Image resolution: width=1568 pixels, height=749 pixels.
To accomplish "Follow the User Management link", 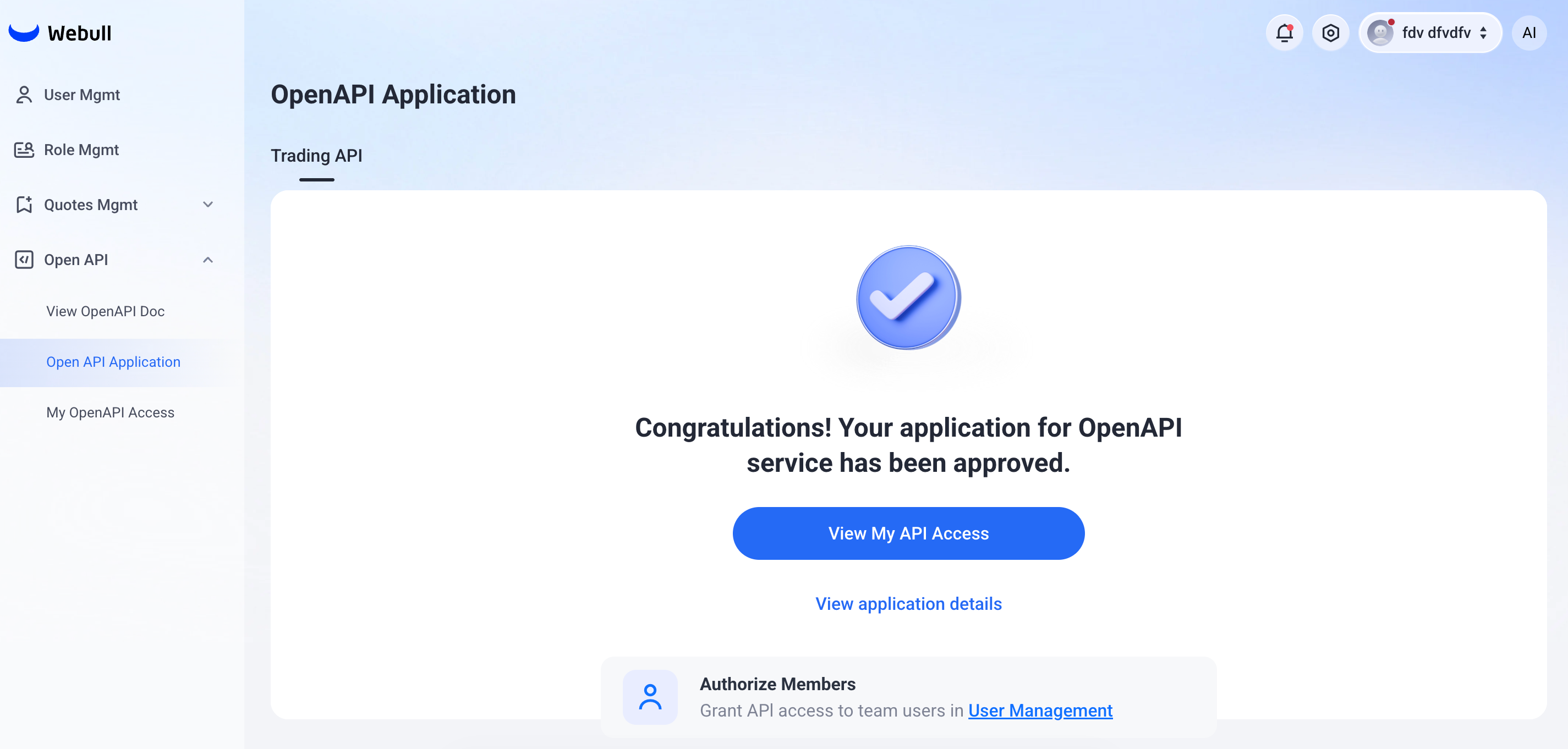I will click(x=1040, y=711).
